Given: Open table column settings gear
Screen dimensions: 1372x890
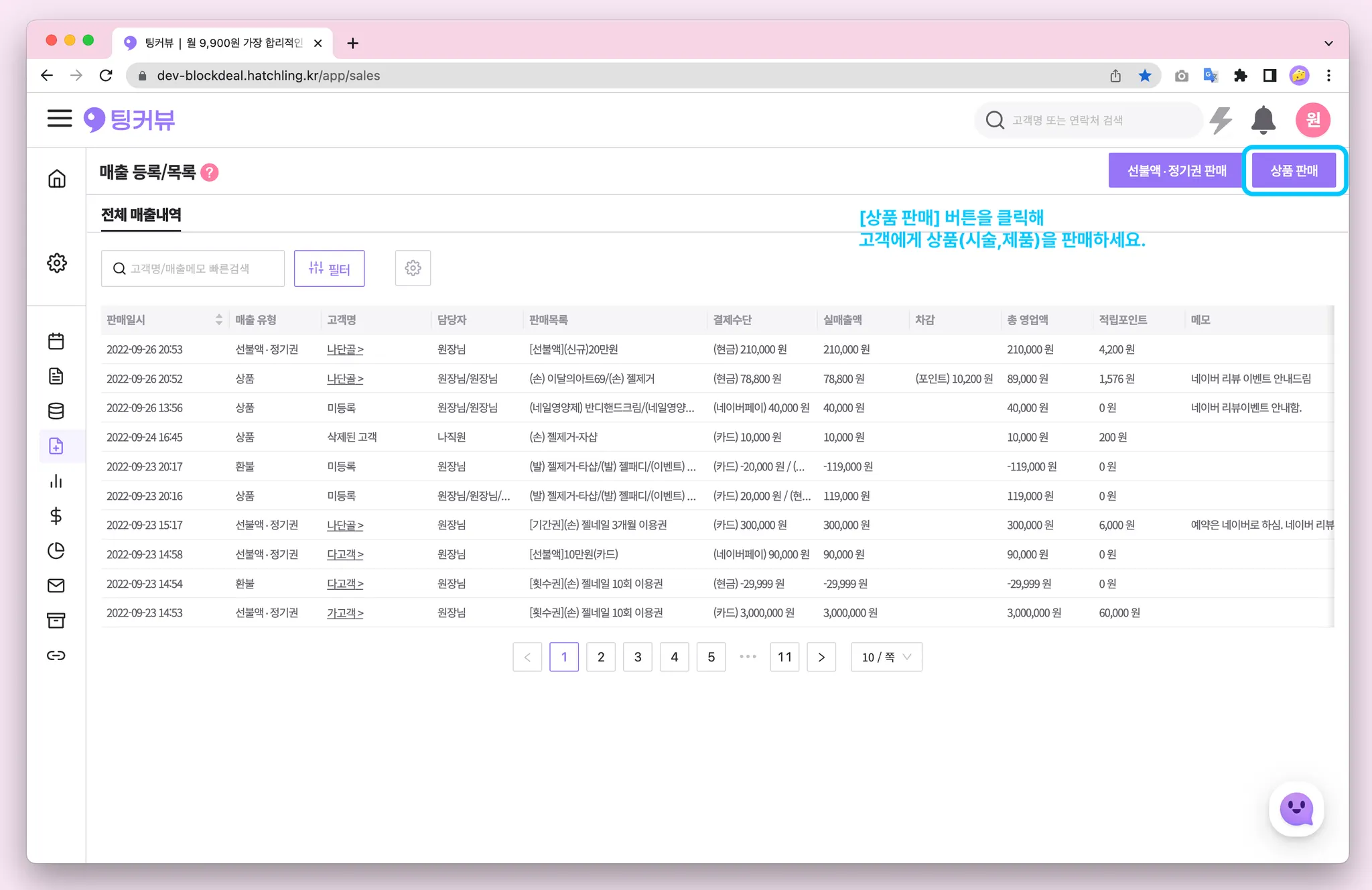Looking at the screenshot, I should coord(413,268).
